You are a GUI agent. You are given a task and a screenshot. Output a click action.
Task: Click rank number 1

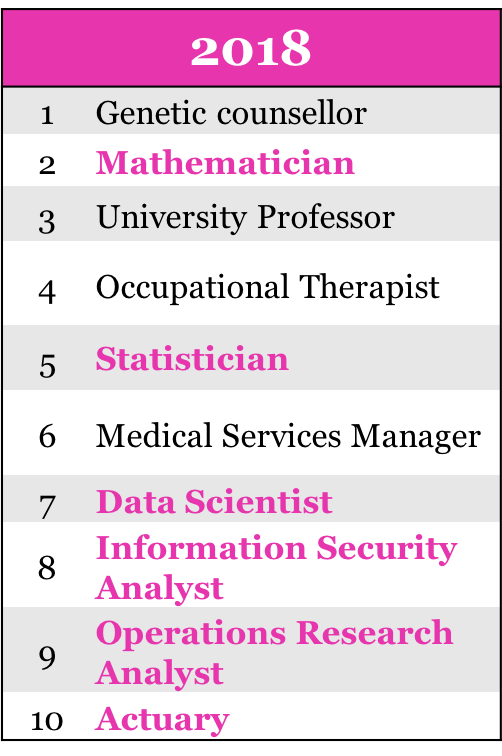[47, 116]
